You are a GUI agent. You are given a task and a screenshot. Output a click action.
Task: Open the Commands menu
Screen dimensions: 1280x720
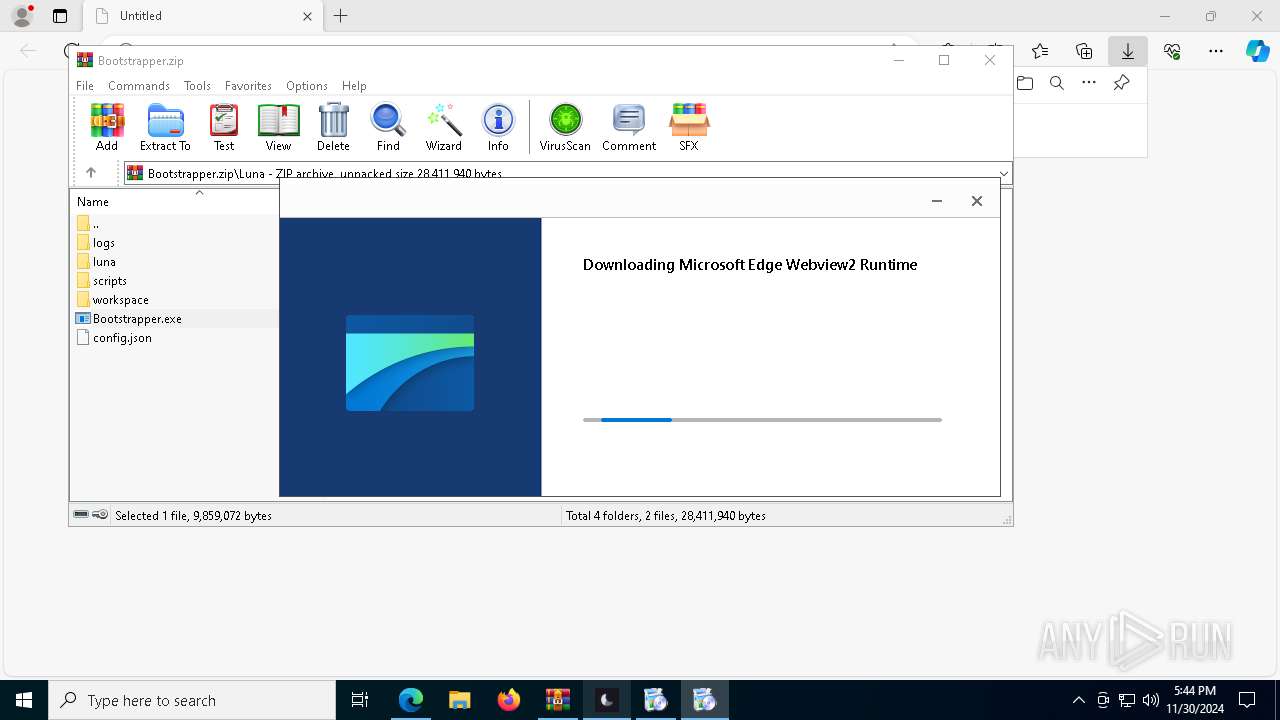tap(139, 86)
